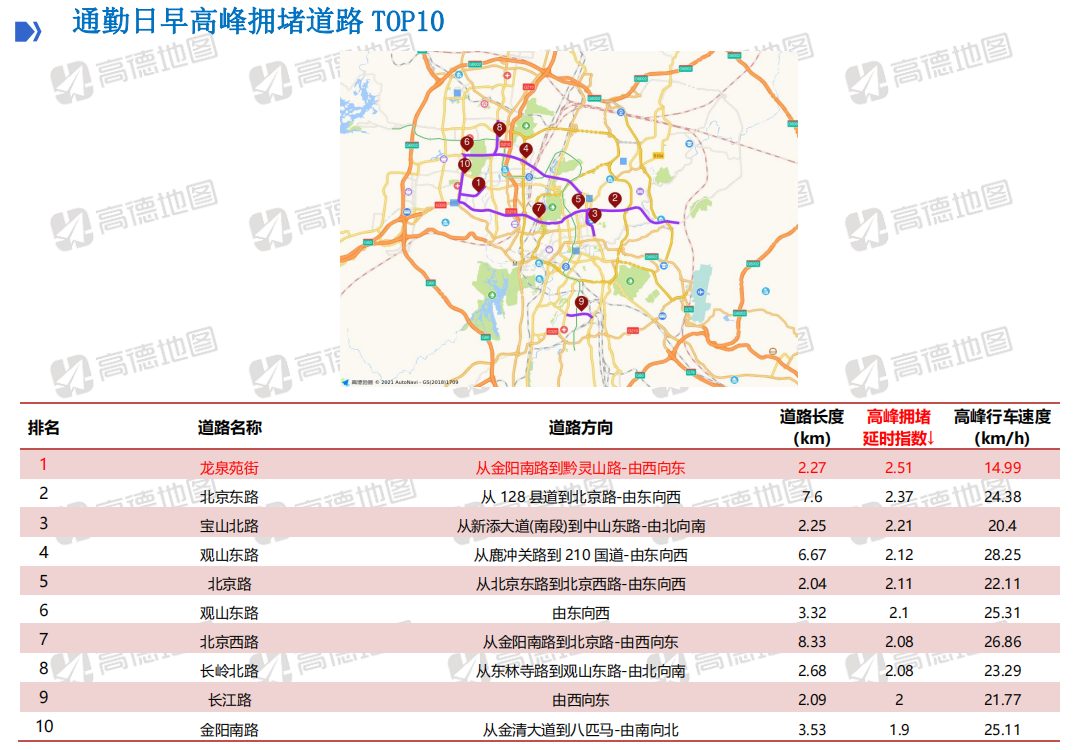This screenshot has width=1075, height=750.
Task: Click the peak speed value 28.25
Action: (1002, 554)
